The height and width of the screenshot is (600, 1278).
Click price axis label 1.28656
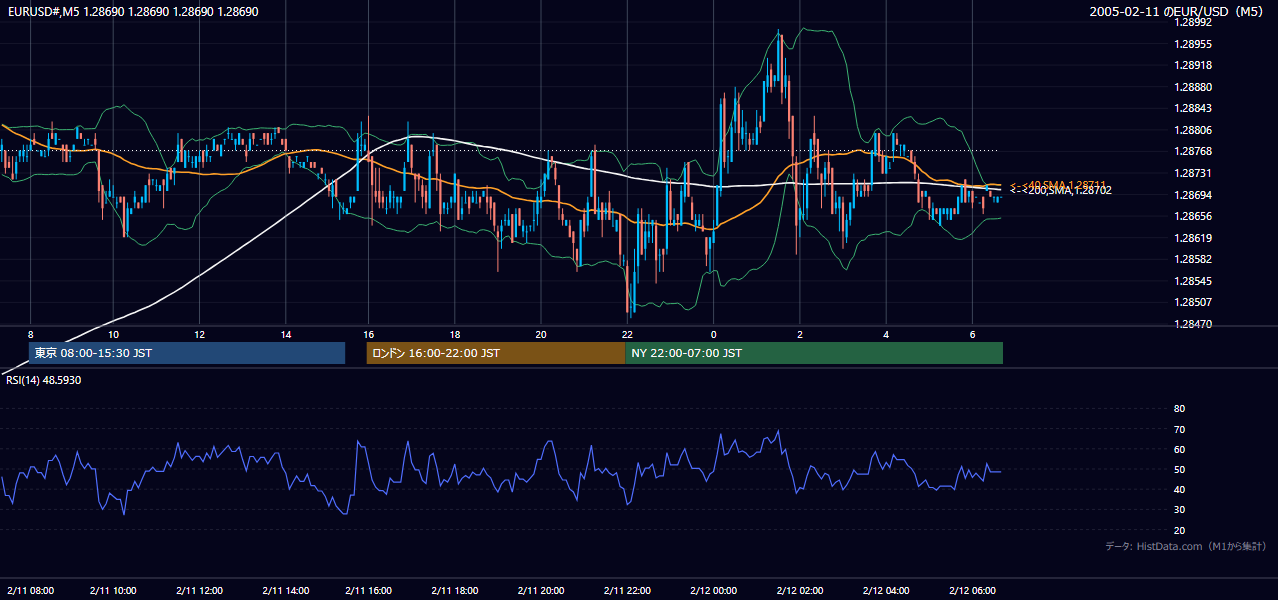[1193, 216]
